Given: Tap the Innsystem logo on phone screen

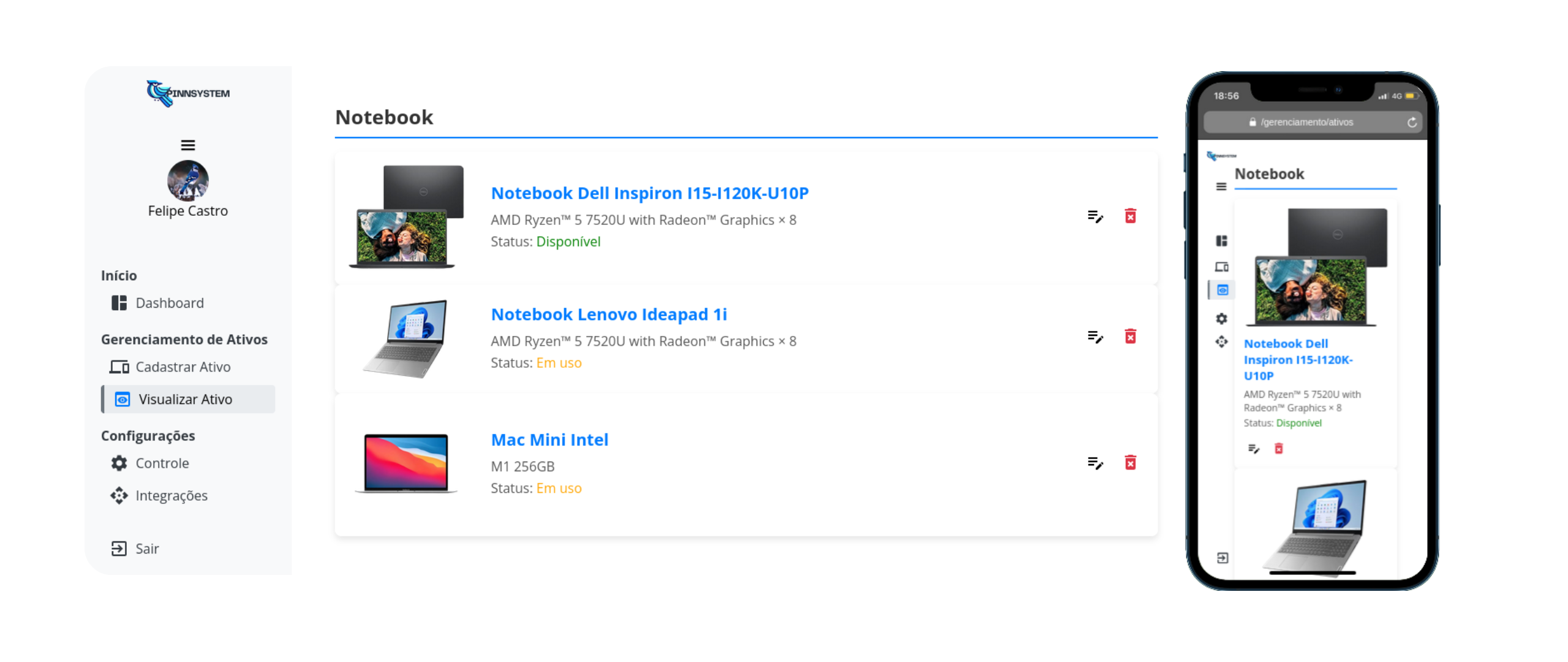Looking at the screenshot, I should tap(1221, 156).
